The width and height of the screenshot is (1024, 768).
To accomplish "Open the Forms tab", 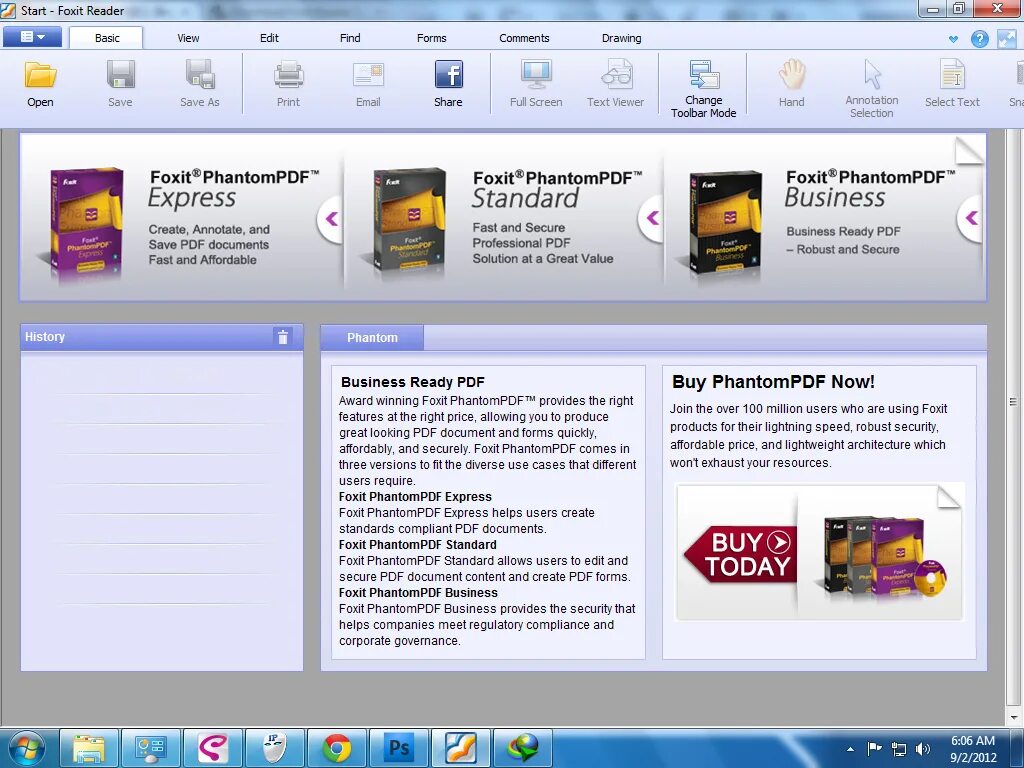I will (432, 38).
